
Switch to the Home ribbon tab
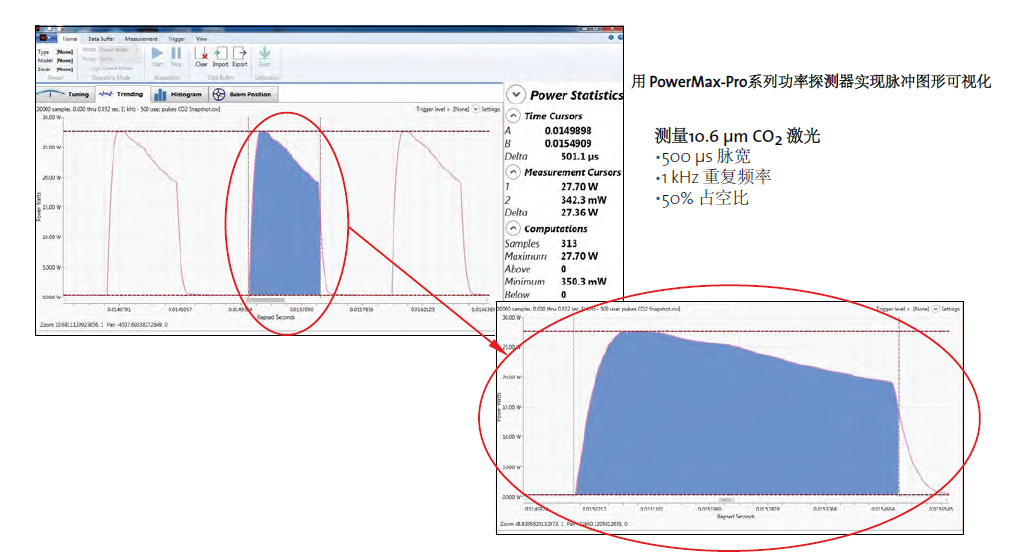(x=70, y=39)
